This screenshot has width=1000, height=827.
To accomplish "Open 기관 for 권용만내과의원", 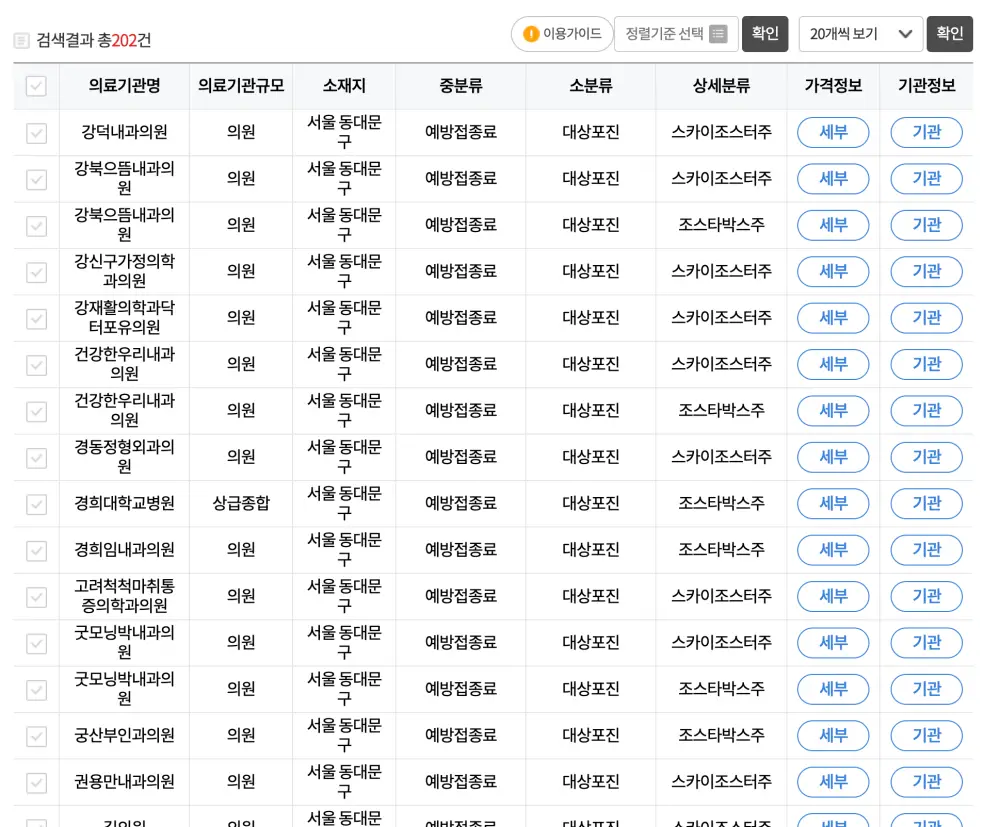I will coord(926,782).
